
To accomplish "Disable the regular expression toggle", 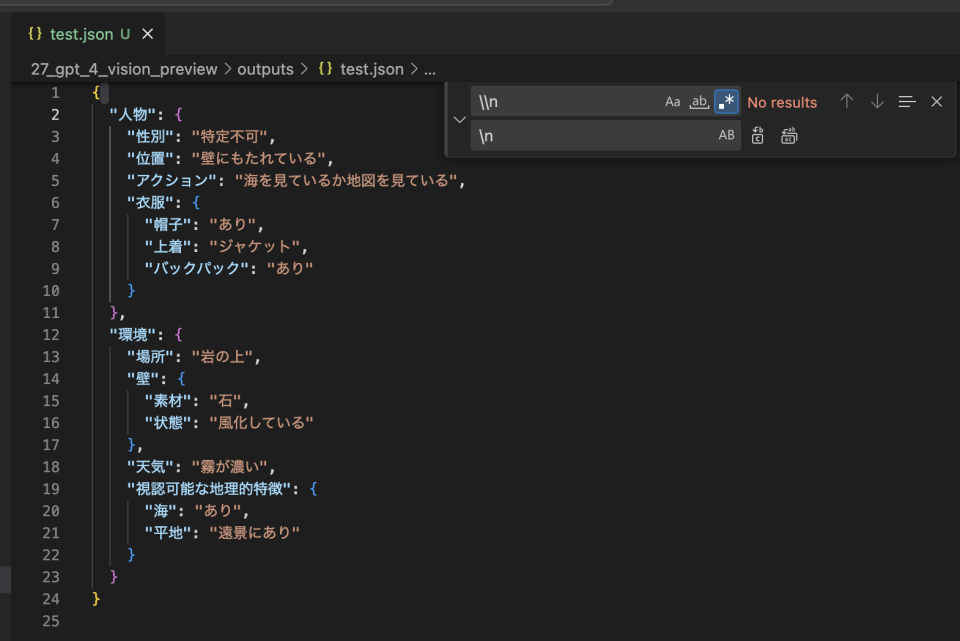I will tap(728, 101).
